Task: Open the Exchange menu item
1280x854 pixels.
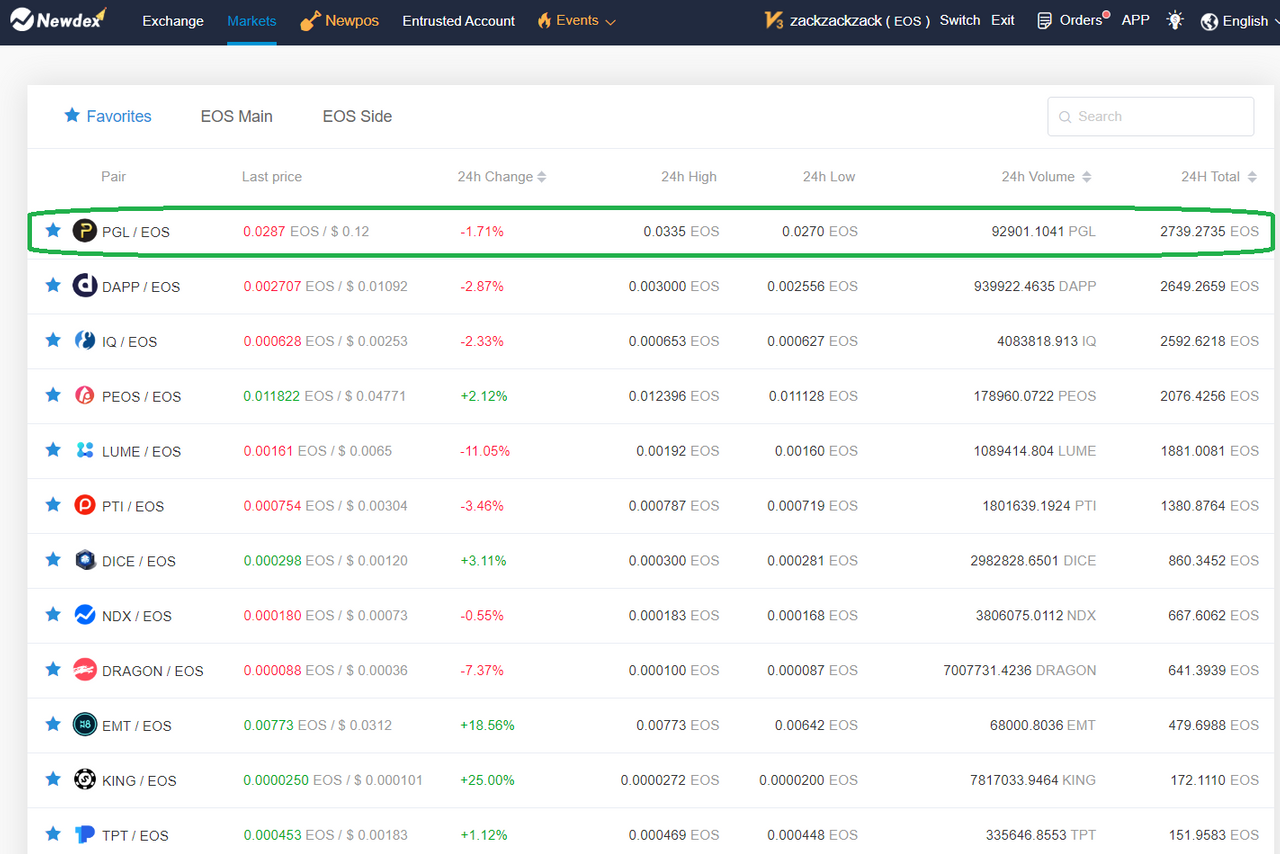Action: 173,21
